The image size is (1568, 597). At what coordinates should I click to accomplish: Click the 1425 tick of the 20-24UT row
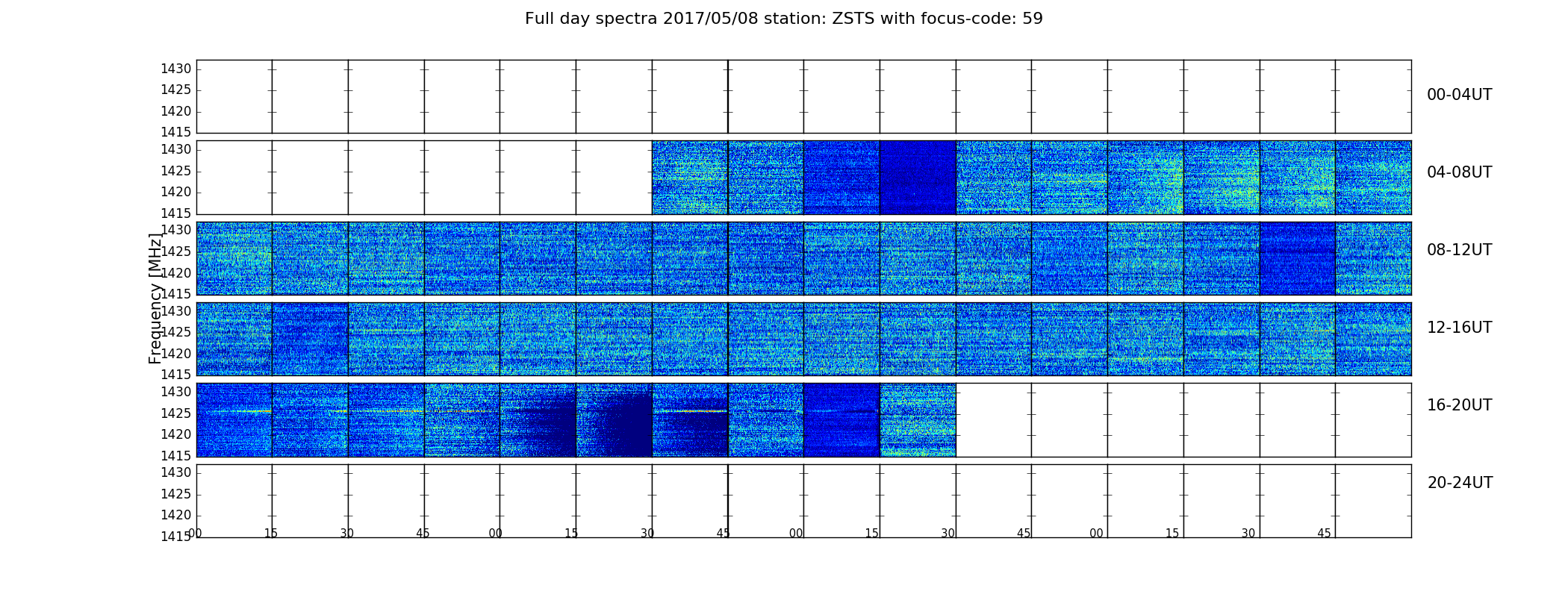(176, 495)
